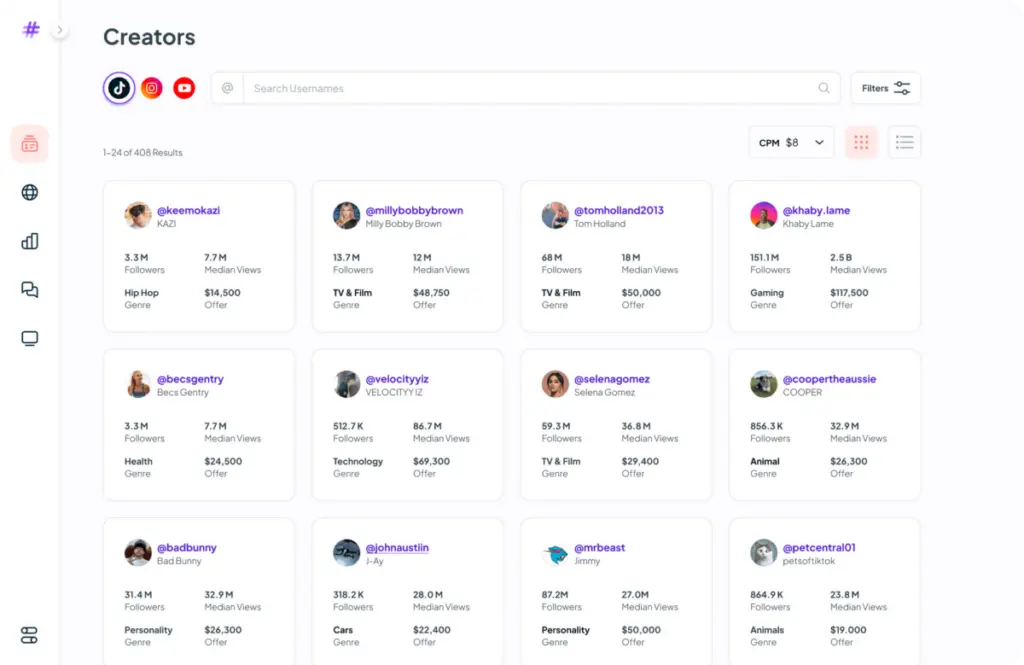Screen dimensions: 1024x665
Task: Open the @millybobbybrown profile link
Action: tap(414, 210)
